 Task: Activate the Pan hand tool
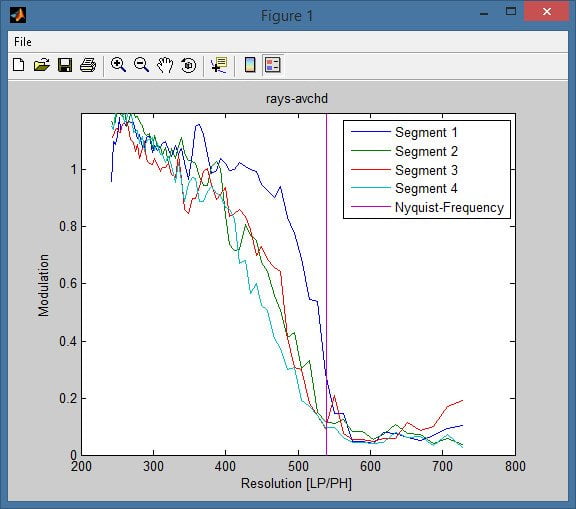pyautogui.click(x=165, y=65)
